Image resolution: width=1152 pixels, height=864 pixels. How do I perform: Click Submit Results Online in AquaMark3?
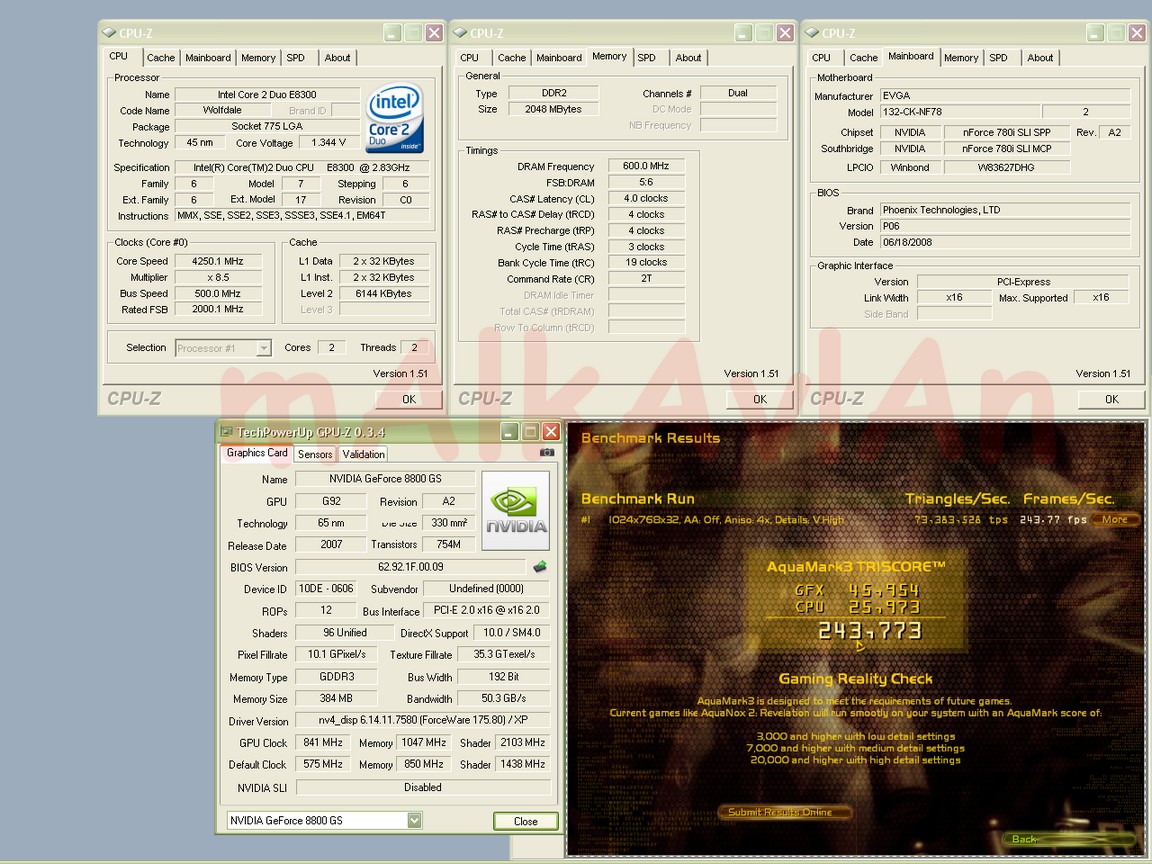point(784,812)
